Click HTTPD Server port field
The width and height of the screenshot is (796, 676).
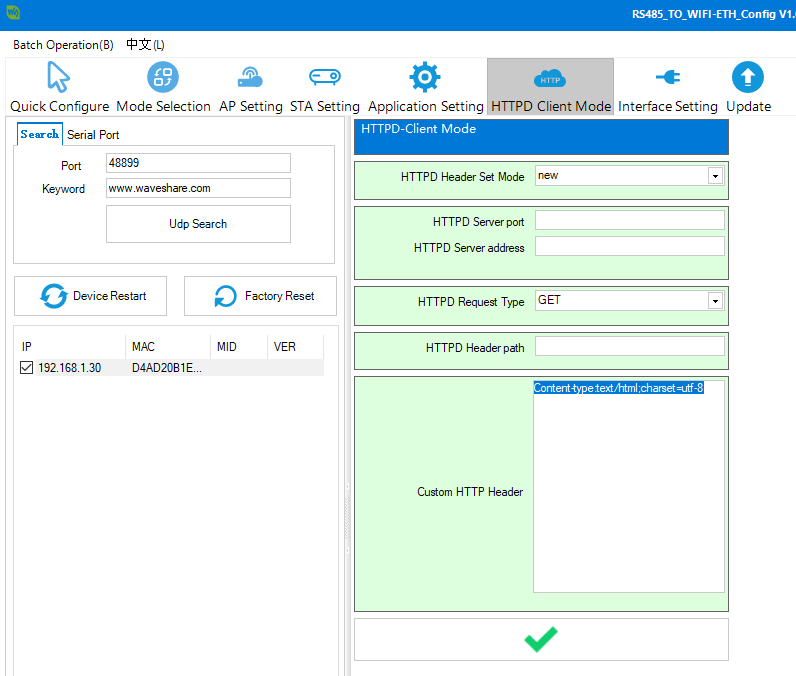(x=629, y=221)
